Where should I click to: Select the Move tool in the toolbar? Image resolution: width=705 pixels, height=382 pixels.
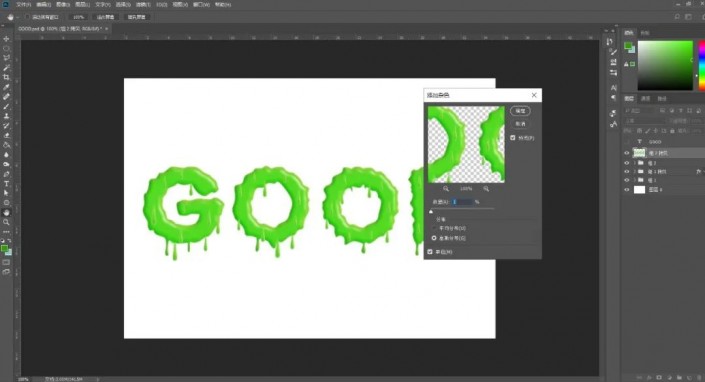coord(6,39)
